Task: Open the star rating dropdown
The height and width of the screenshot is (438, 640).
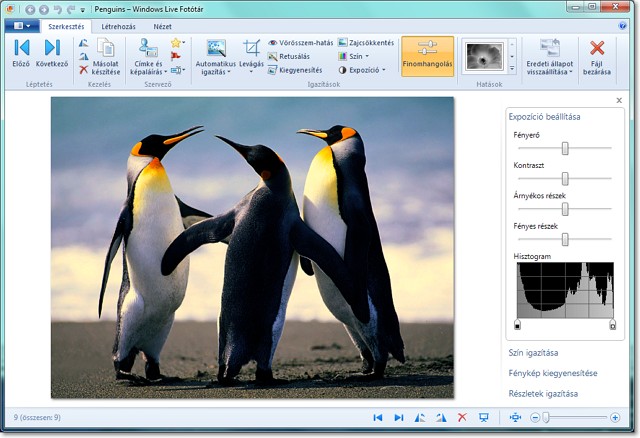Action: coord(178,42)
